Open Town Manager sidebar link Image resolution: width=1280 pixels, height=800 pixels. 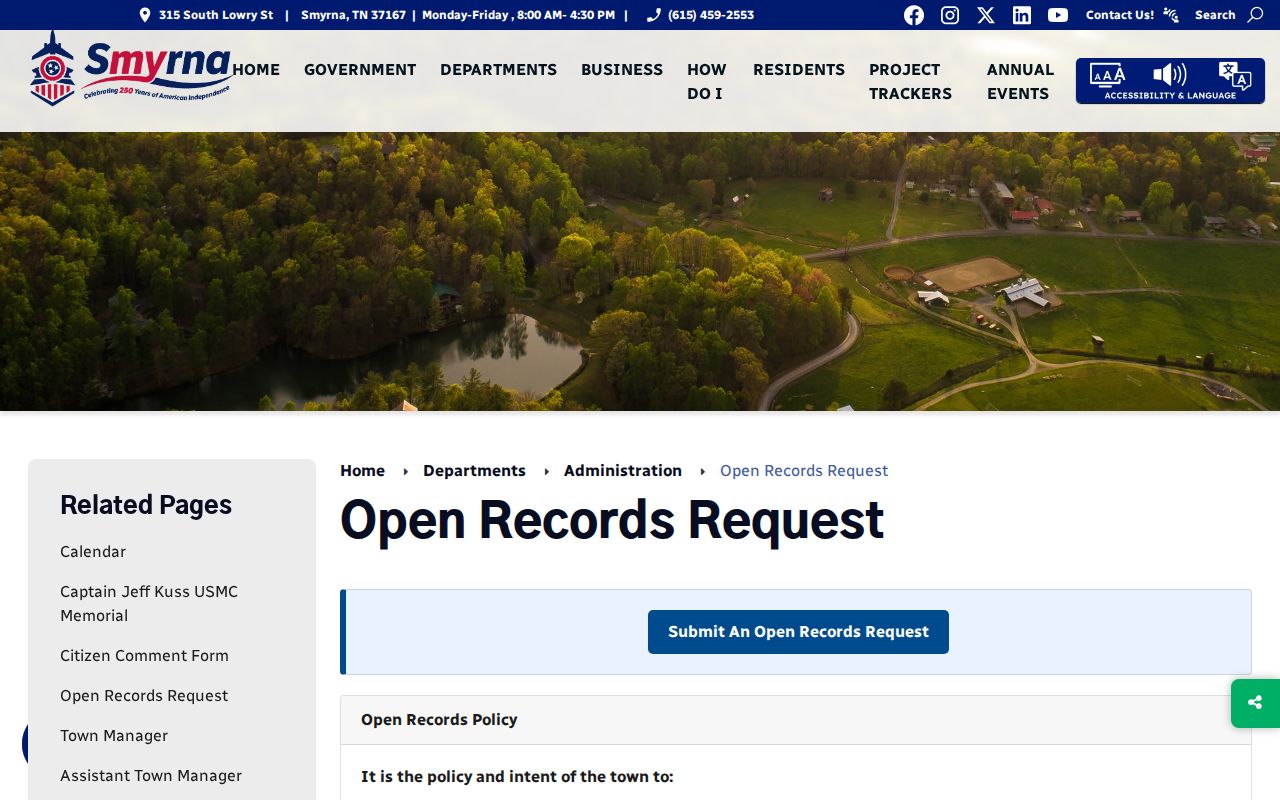(114, 736)
